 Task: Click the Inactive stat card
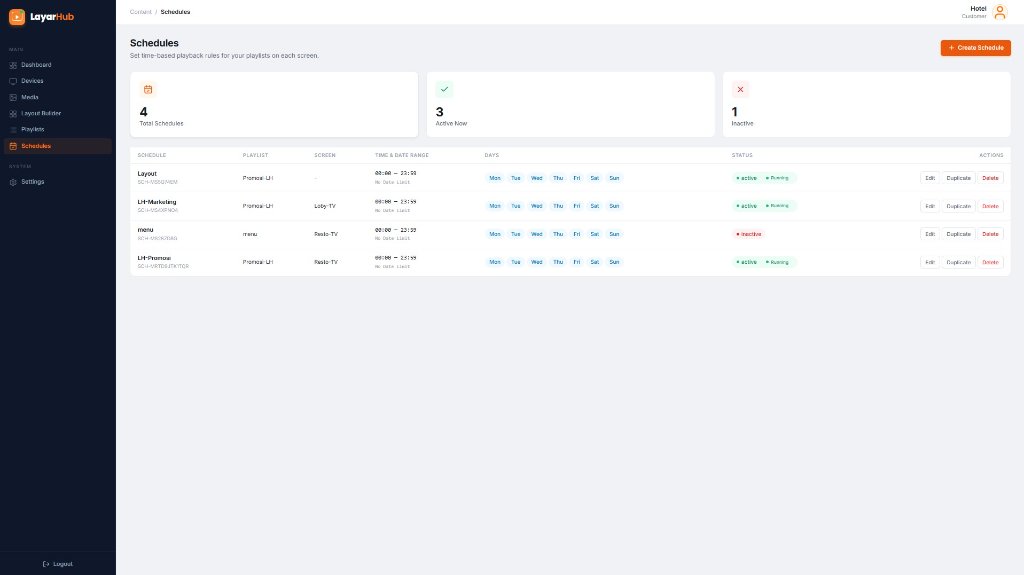(x=867, y=105)
